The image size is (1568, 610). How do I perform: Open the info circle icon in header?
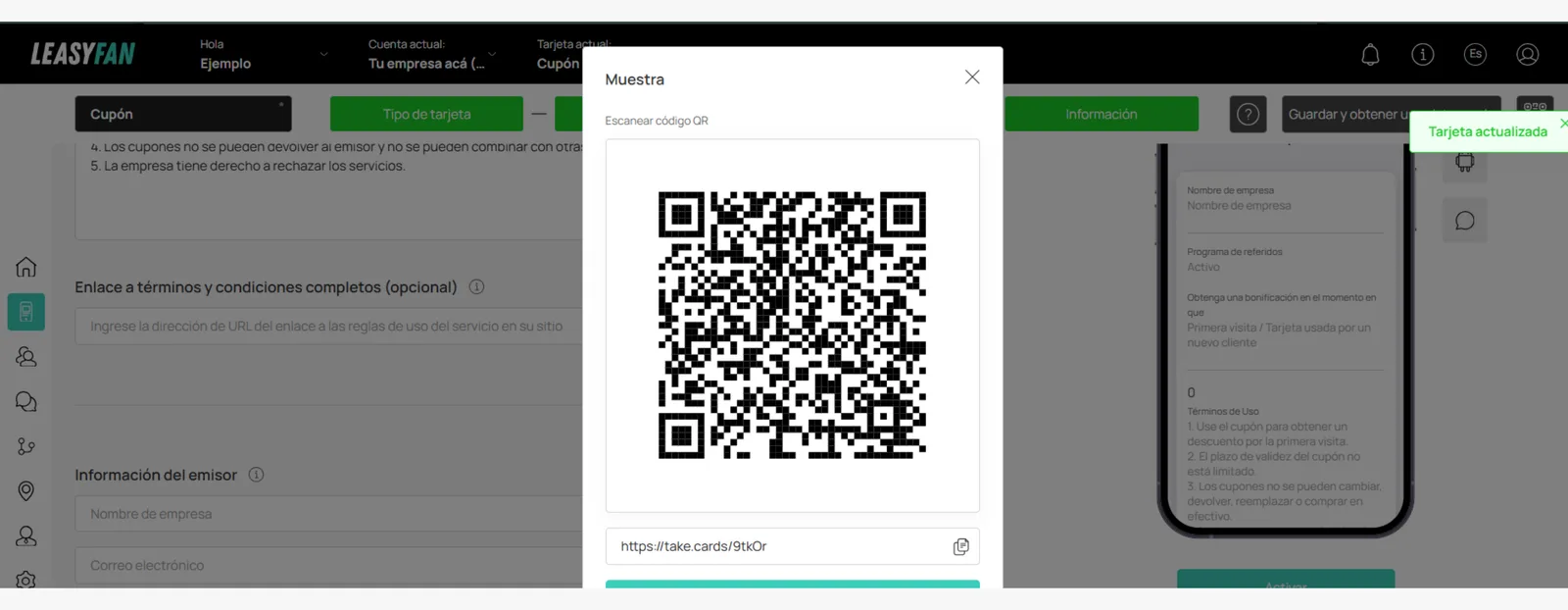click(x=1422, y=55)
